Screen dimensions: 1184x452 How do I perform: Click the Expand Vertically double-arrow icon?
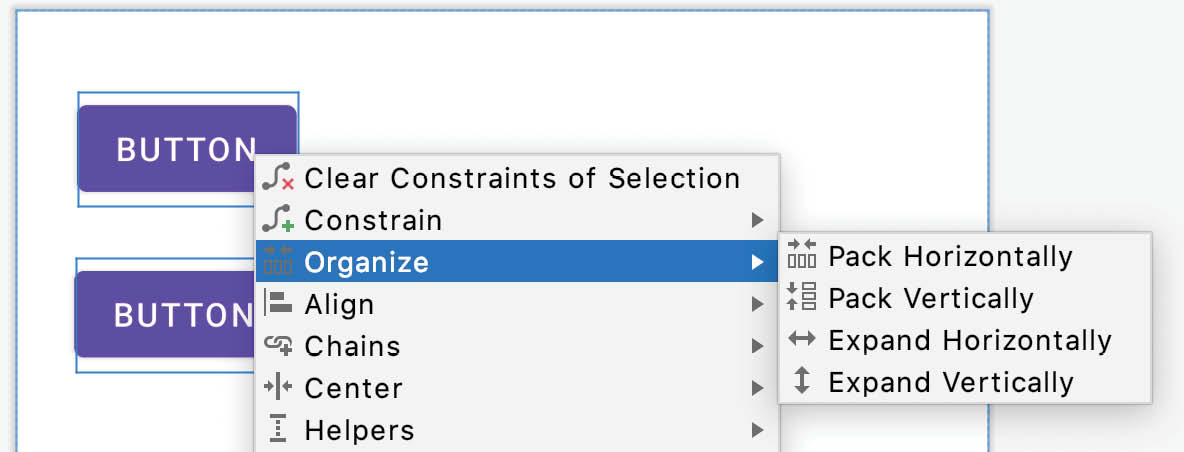click(x=802, y=380)
